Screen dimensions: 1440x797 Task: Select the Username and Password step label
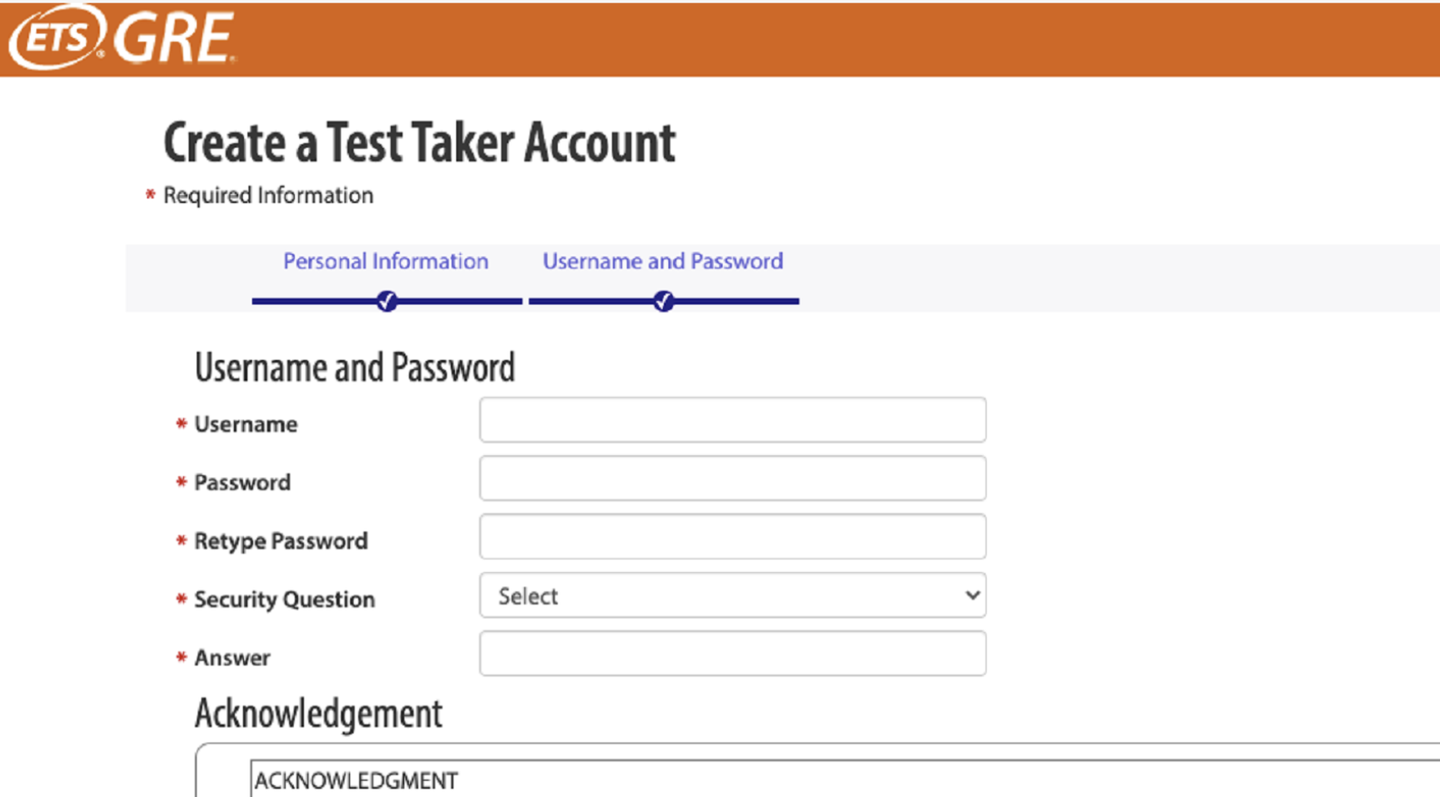click(662, 262)
